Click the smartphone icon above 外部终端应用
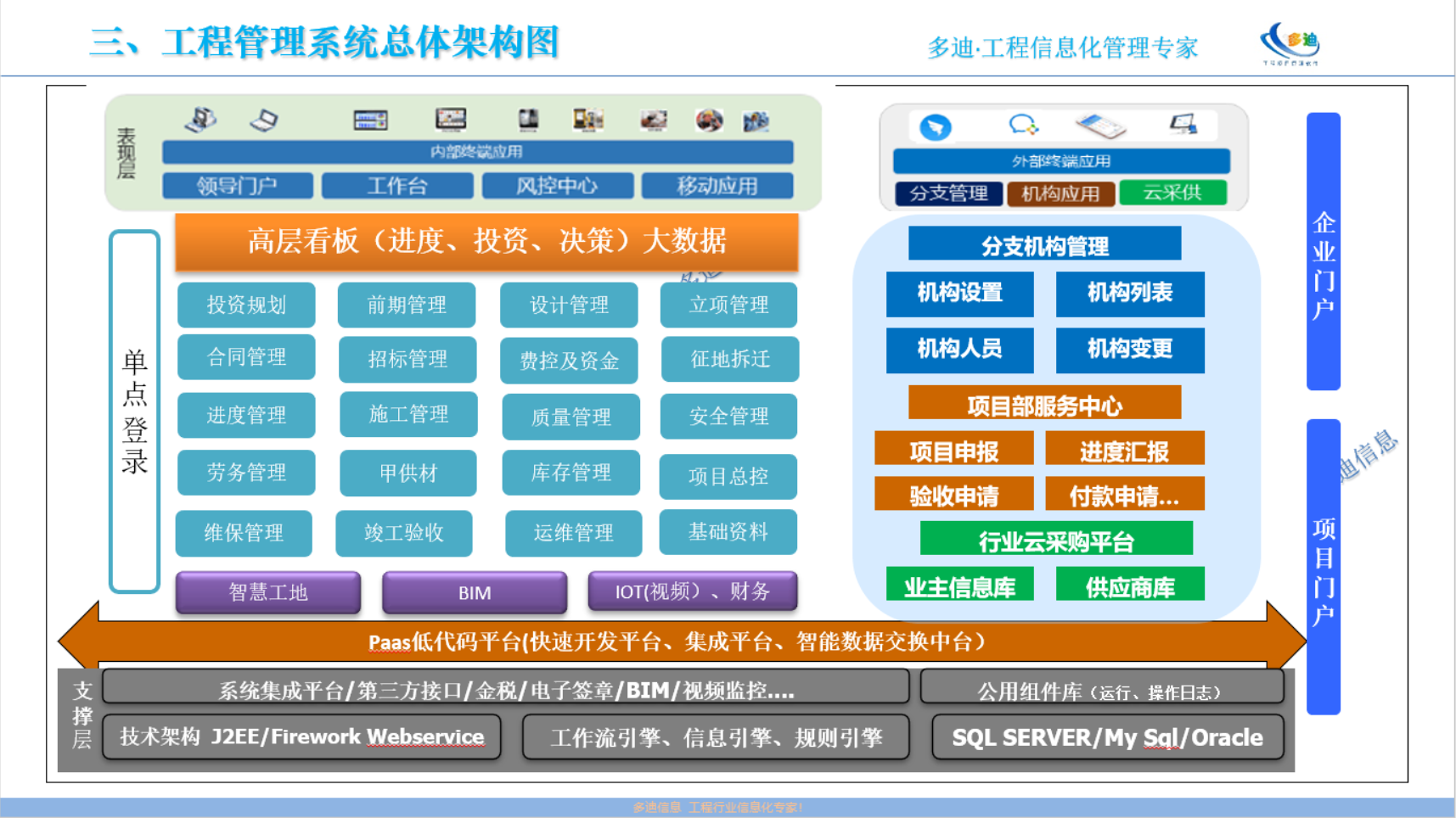 click(x=1100, y=126)
